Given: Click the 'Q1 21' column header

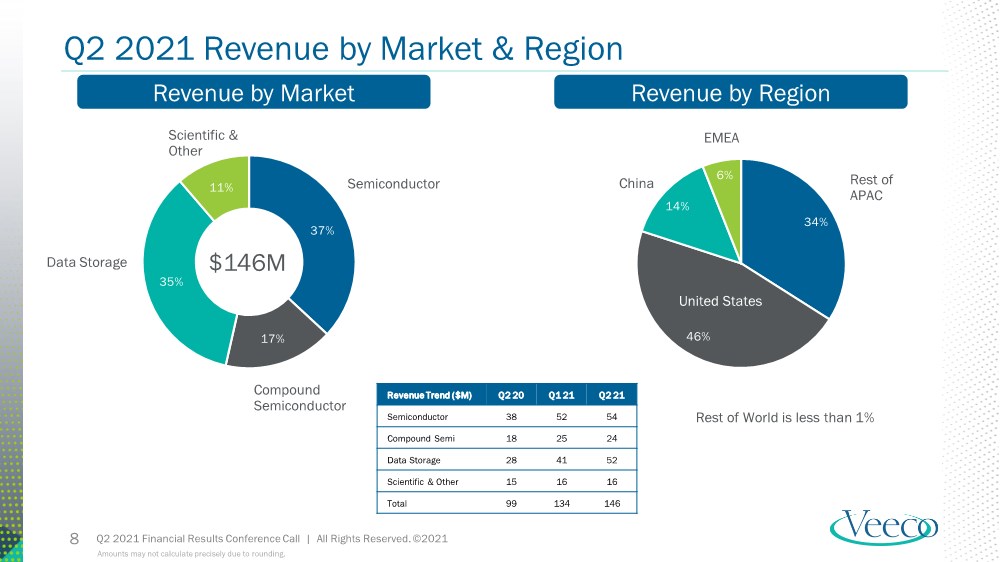Looking at the screenshot, I should coord(561,396).
